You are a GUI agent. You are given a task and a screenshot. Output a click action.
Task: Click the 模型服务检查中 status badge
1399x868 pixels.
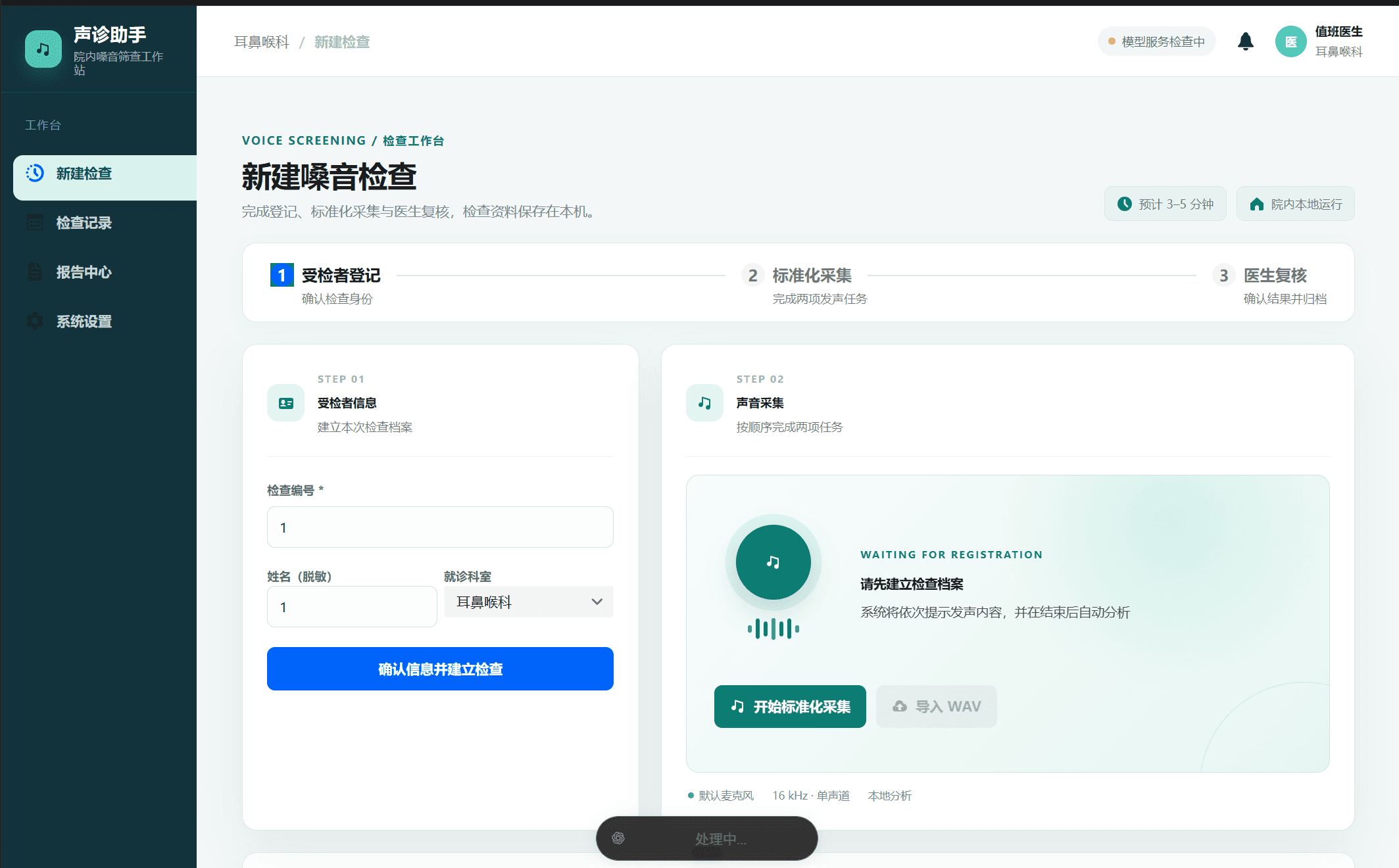click(x=1157, y=41)
